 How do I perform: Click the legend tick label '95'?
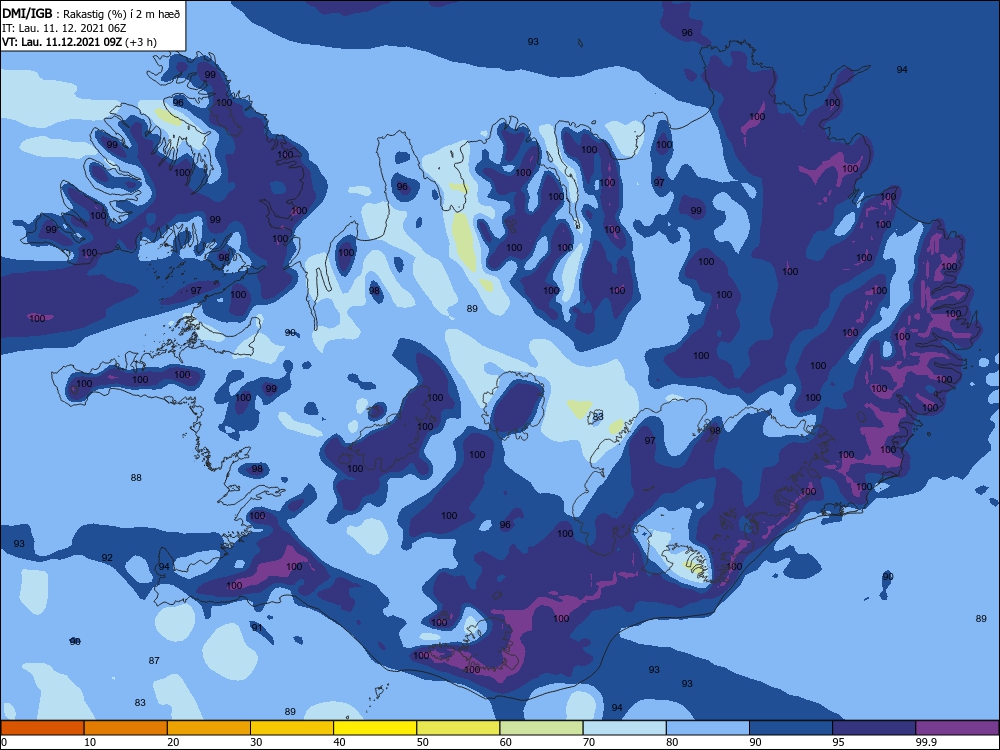tap(838, 742)
